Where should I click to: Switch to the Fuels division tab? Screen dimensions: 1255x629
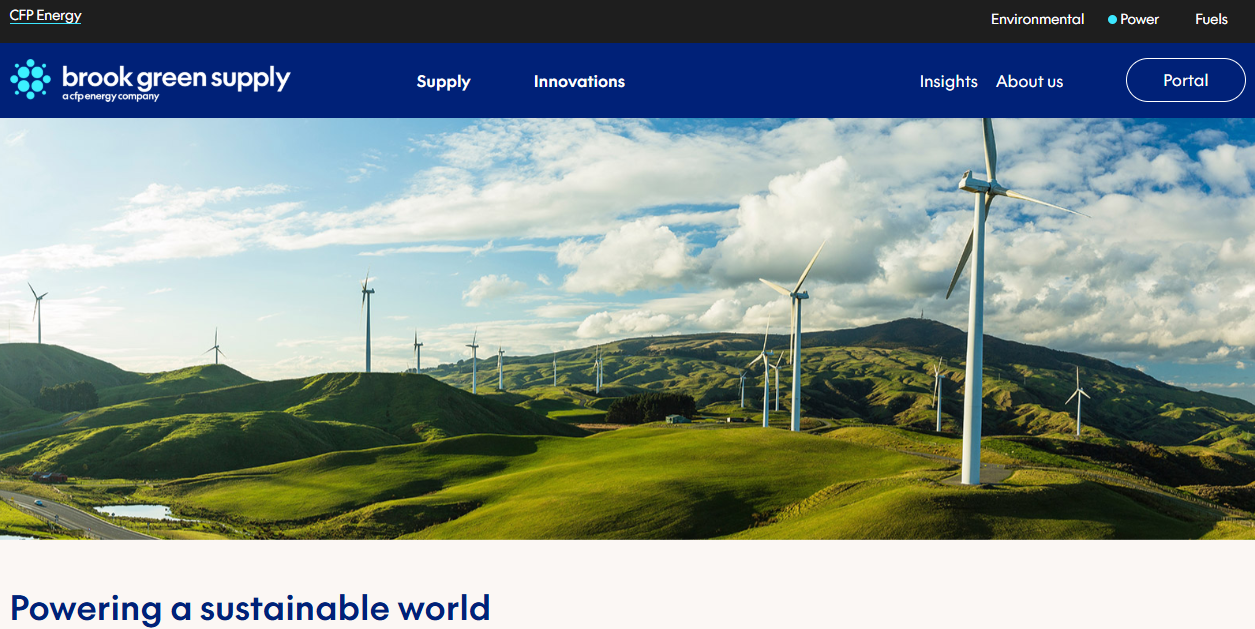[x=1211, y=19]
